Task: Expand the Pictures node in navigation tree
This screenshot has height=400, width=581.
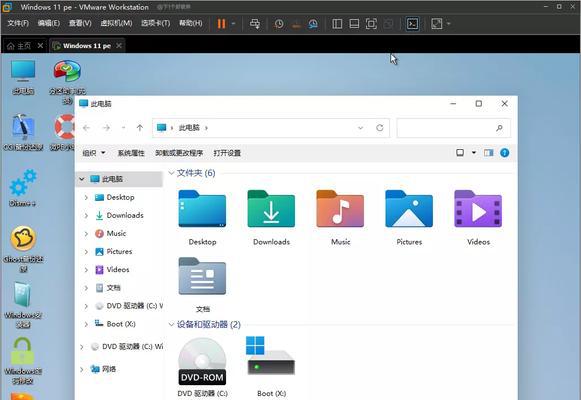Action: pos(86,251)
